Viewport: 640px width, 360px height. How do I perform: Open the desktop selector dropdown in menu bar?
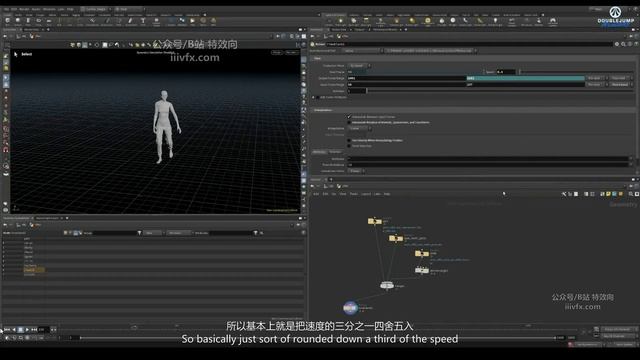[96, 9]
